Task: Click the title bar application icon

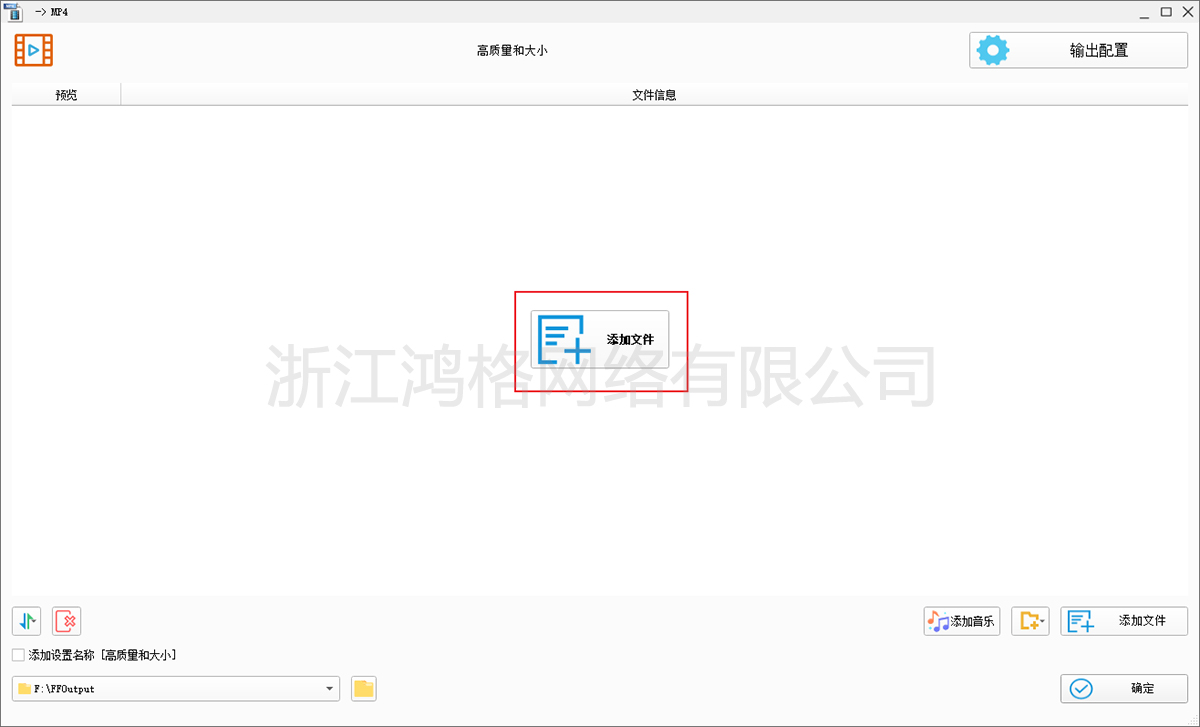Action: coord(13,11)
